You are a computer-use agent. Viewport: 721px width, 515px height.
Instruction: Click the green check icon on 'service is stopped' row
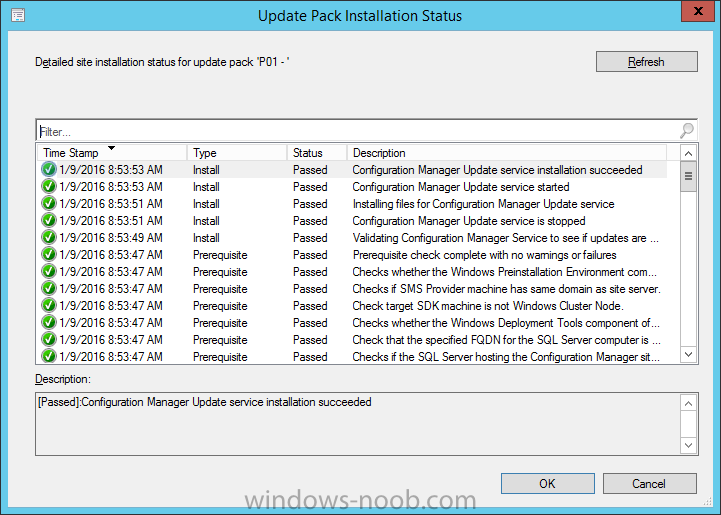click(x=49, y=221)
